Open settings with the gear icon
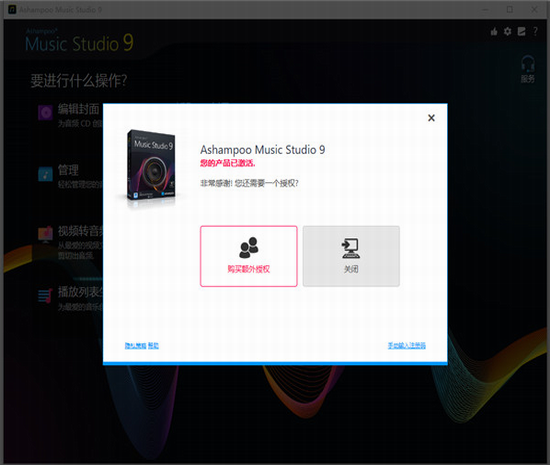Screen dimensions: 550x465 508,32
